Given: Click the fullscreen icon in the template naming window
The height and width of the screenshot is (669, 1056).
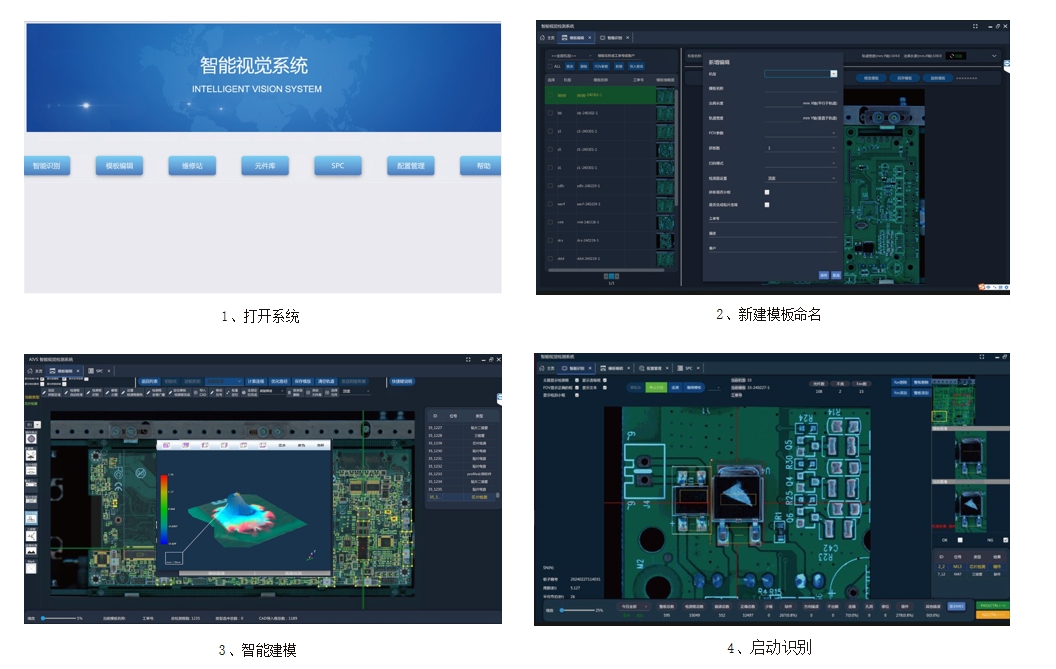Looking at the screenshot, I should click(975, 26).
